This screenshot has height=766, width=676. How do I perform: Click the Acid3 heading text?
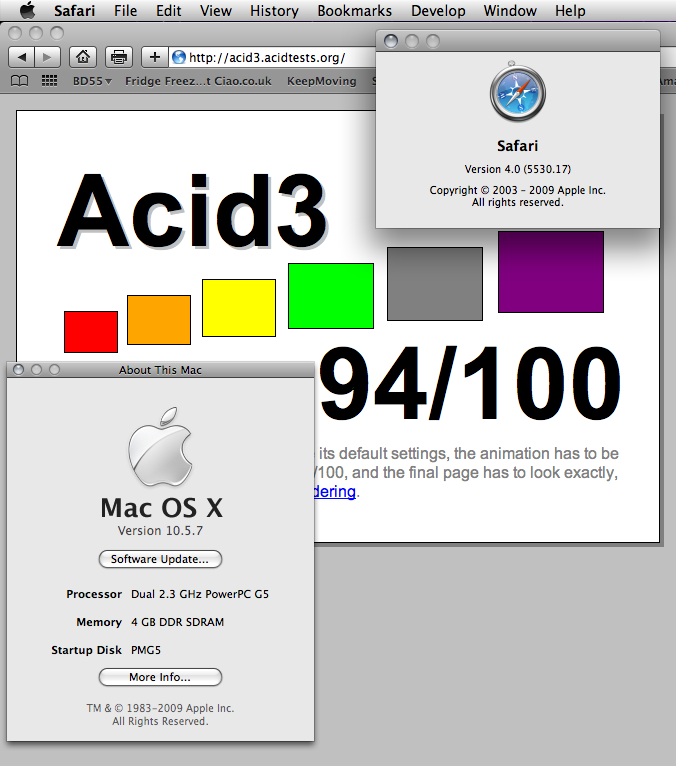pyautogui.click(x=192, y=211)
